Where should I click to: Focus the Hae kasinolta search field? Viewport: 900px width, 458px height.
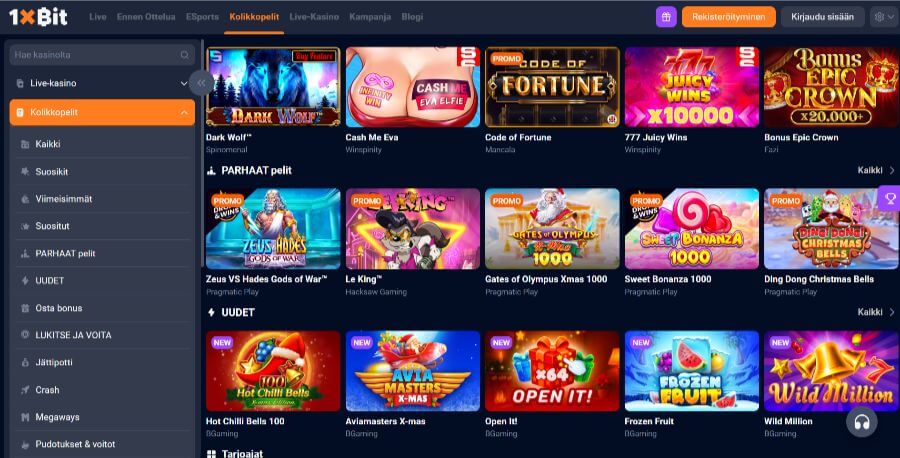click(102, 55)
